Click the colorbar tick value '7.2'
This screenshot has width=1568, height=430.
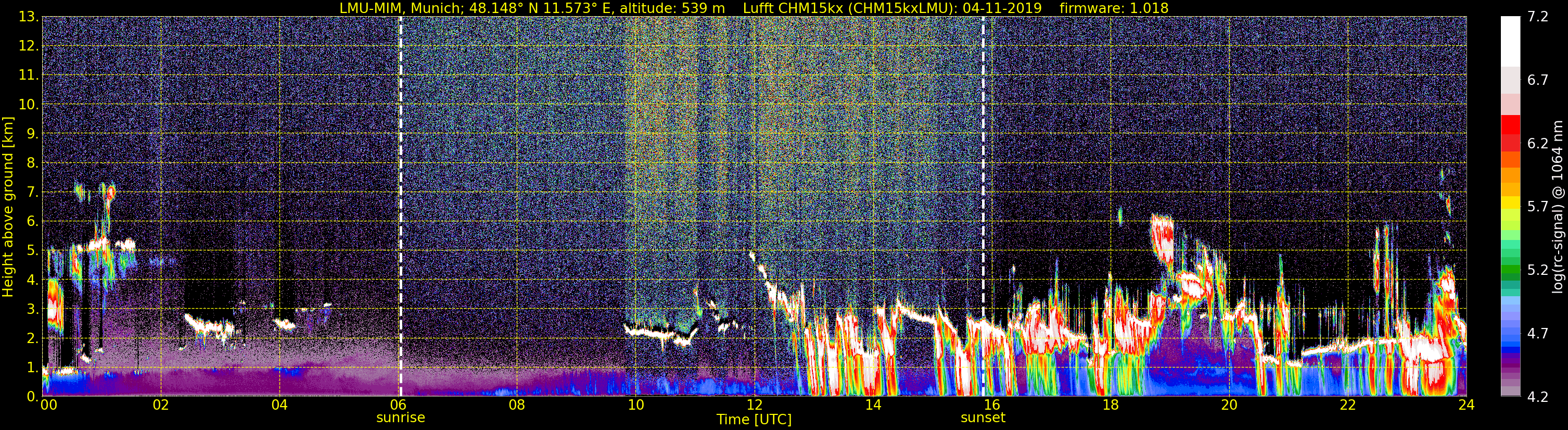click(x=1538, y=17)
